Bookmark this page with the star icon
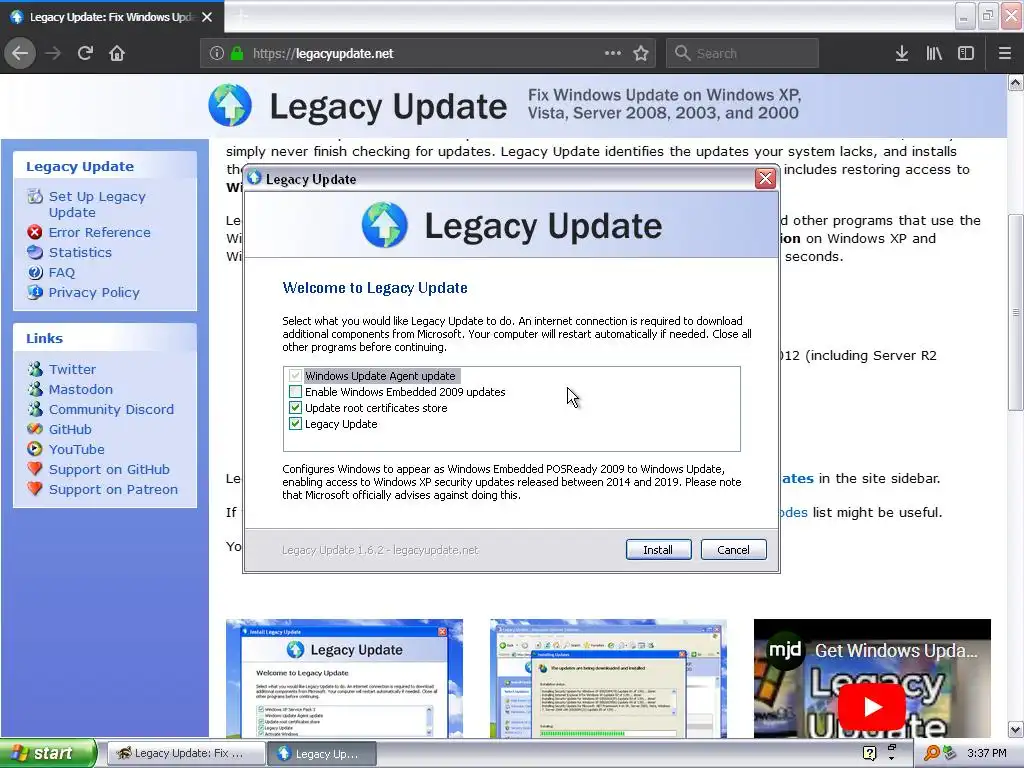The image size is (1024, 768). tap(641, 53)
